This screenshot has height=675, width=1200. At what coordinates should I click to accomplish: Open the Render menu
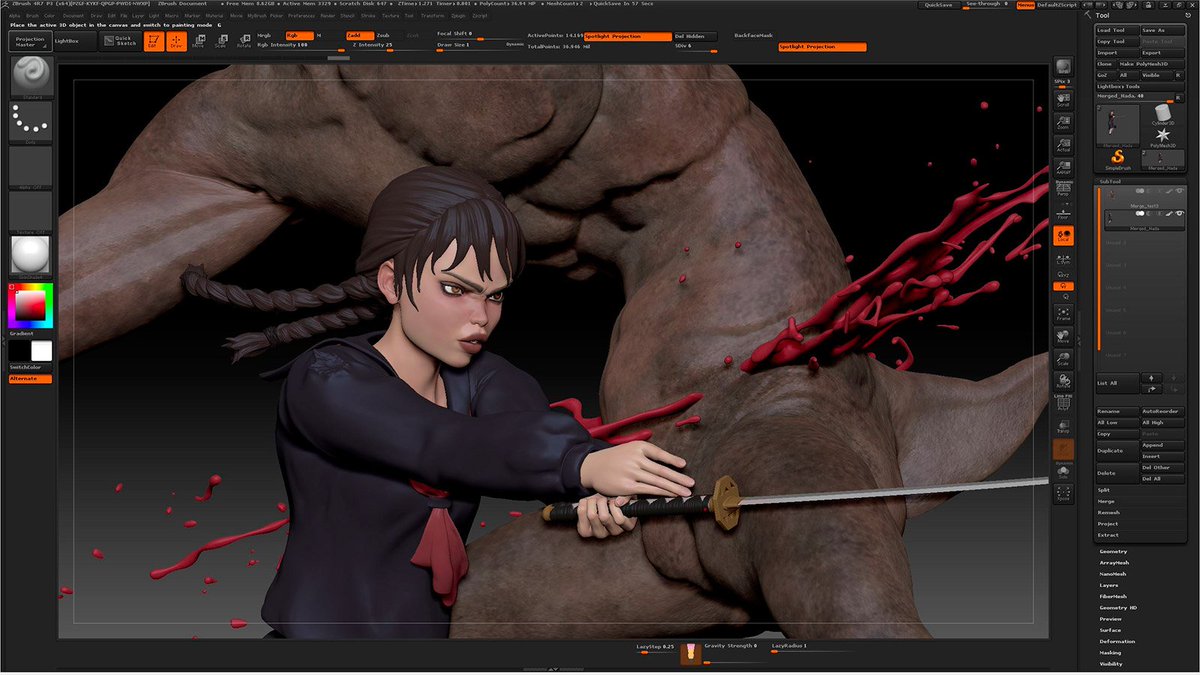coord(328,16)
